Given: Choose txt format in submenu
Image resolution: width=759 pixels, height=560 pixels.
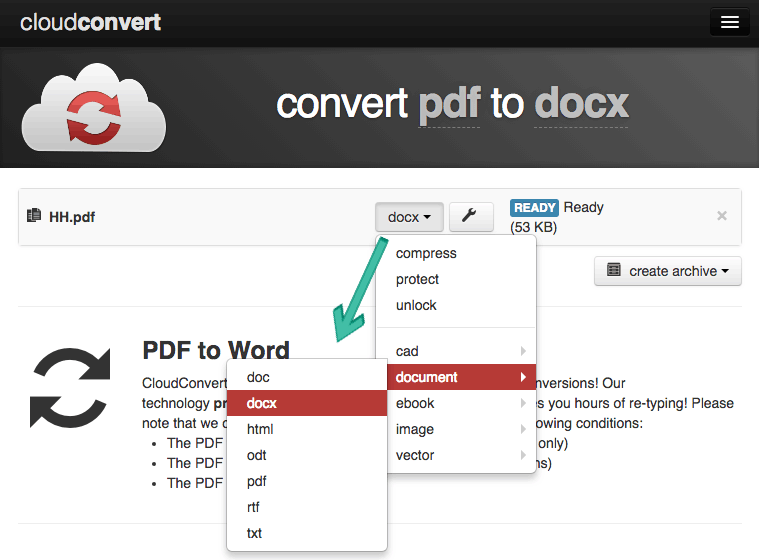Looking at the screenshot, I should [307, 533].
